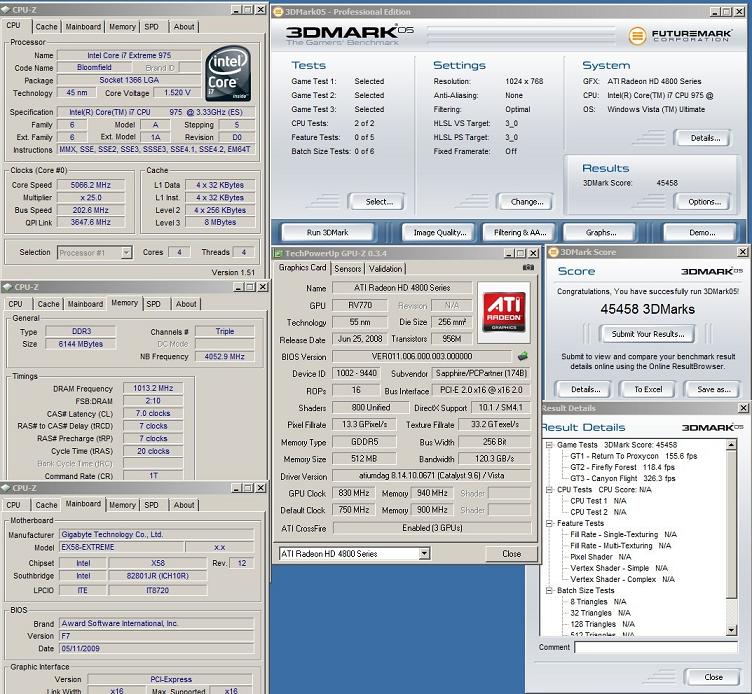Click DRAM Frequency value 1013.2 MHz
This screenshot has width=752, height=694.
pos(153,388)
